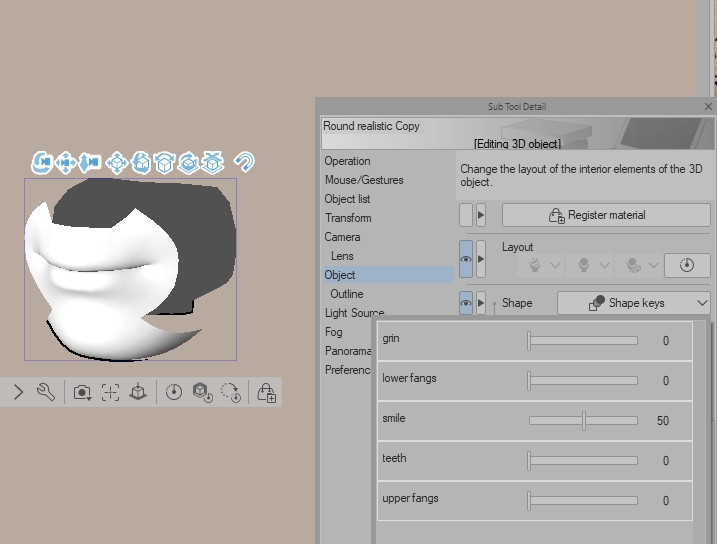The width and height of the screenshot is (717, 544).
Task: Select the camera pan manipulator icon
Action: click(66, 162)
